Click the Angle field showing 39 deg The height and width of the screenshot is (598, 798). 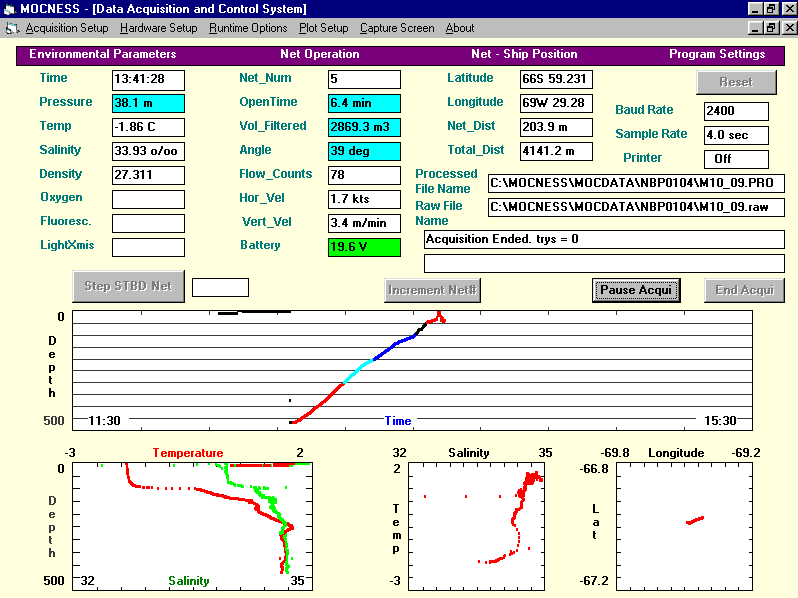click(364, 151)
